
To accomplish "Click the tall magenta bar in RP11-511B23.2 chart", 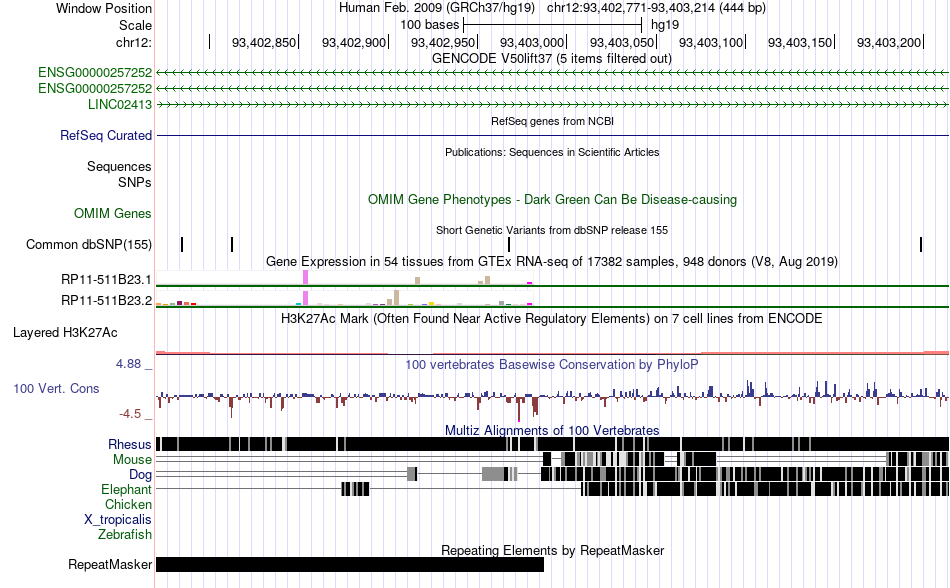I will tap(305, 298).
